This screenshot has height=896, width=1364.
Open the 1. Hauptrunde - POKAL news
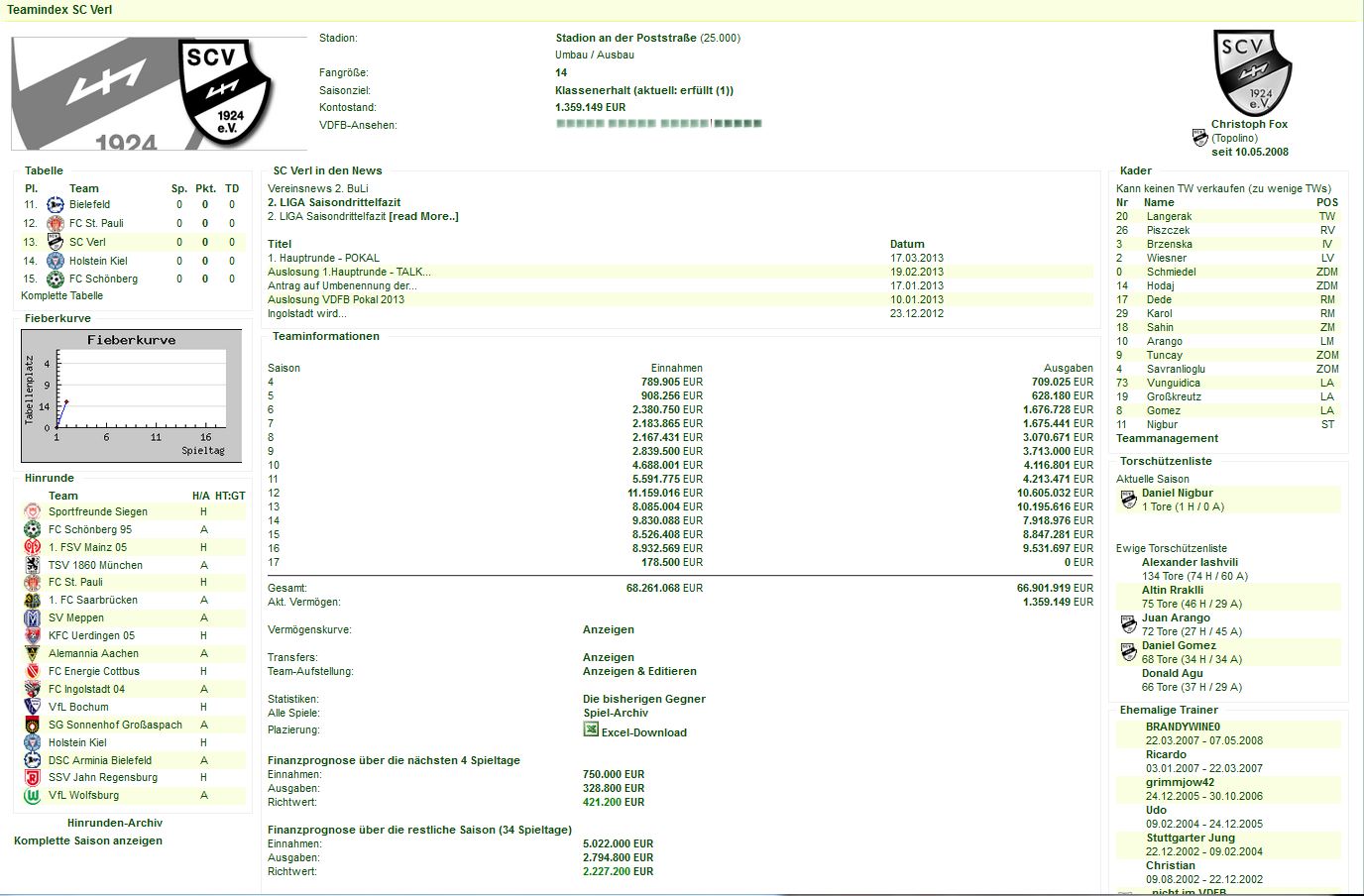coord(323,259)
